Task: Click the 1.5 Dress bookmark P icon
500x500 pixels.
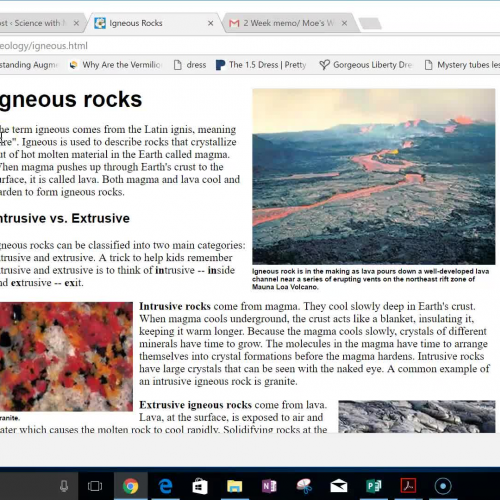Action: (220, 65)
